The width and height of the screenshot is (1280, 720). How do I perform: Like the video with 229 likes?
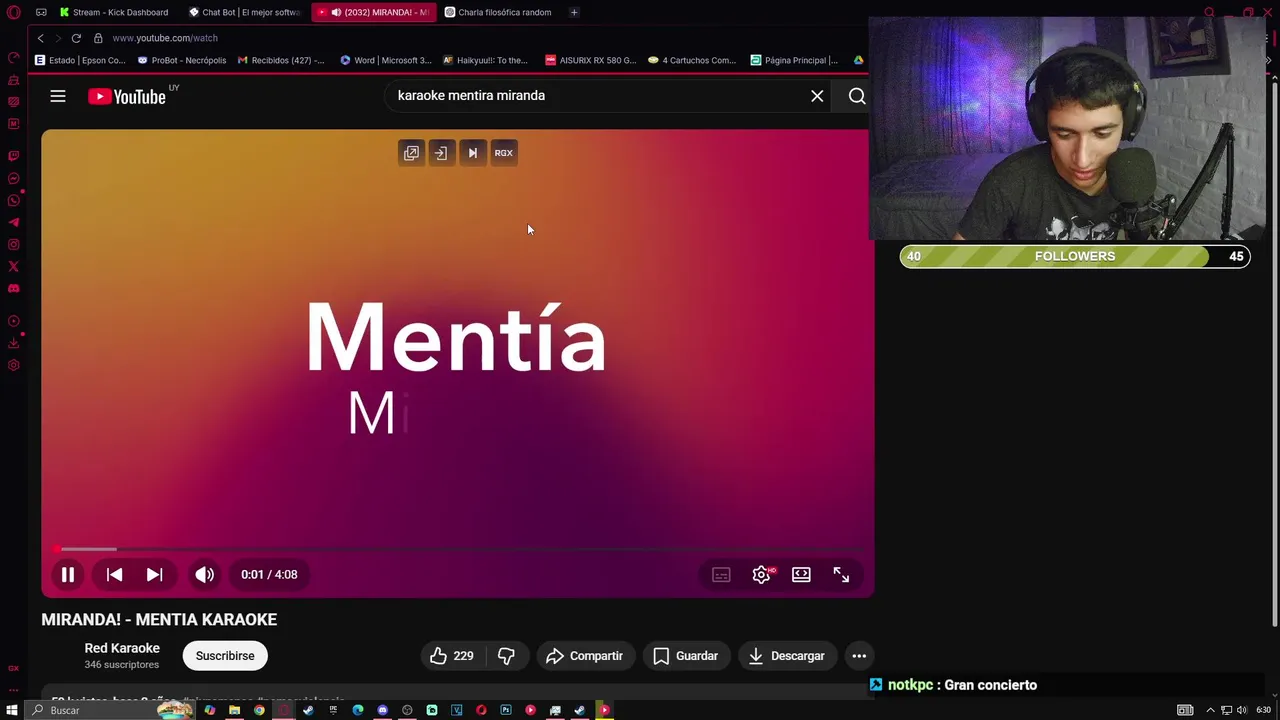(x=452, y=656)
